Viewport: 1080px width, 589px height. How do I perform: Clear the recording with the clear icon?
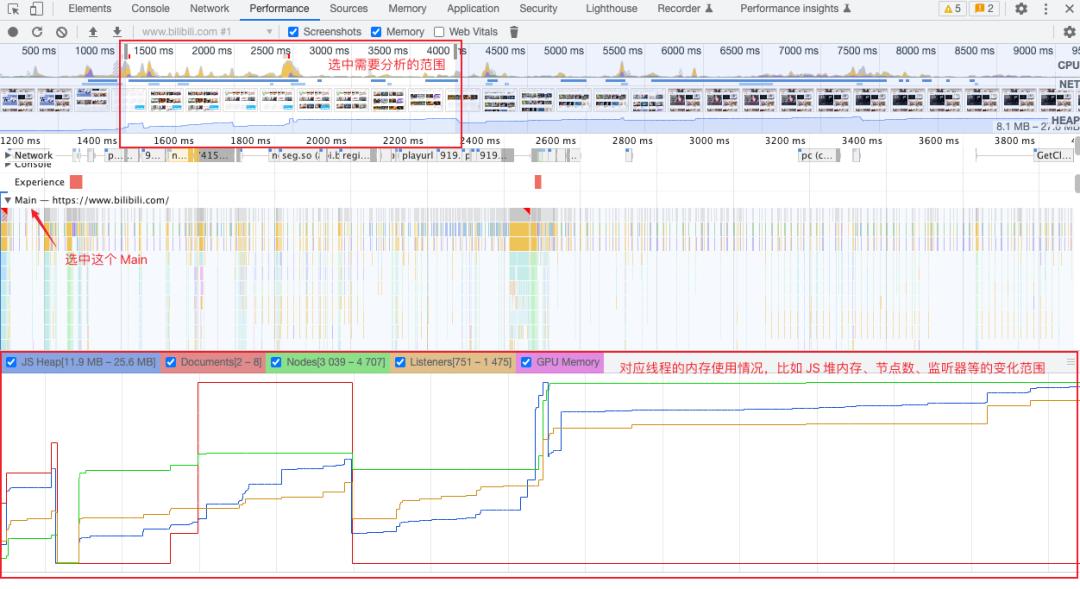pyautogui.click(x=61, y=32)
